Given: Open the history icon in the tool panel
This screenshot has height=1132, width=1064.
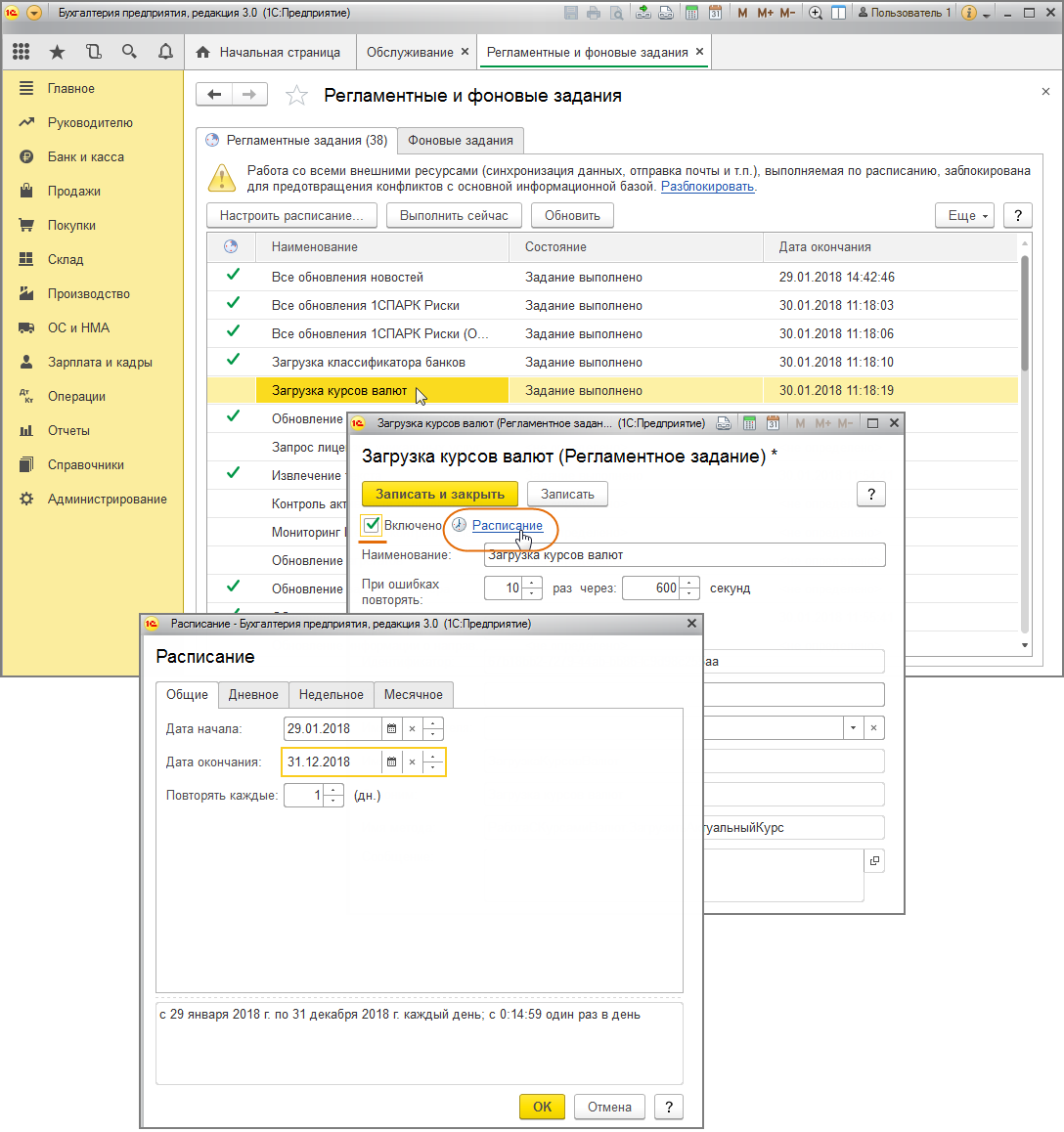Looking at the screenshot, I should pos(93,52).
